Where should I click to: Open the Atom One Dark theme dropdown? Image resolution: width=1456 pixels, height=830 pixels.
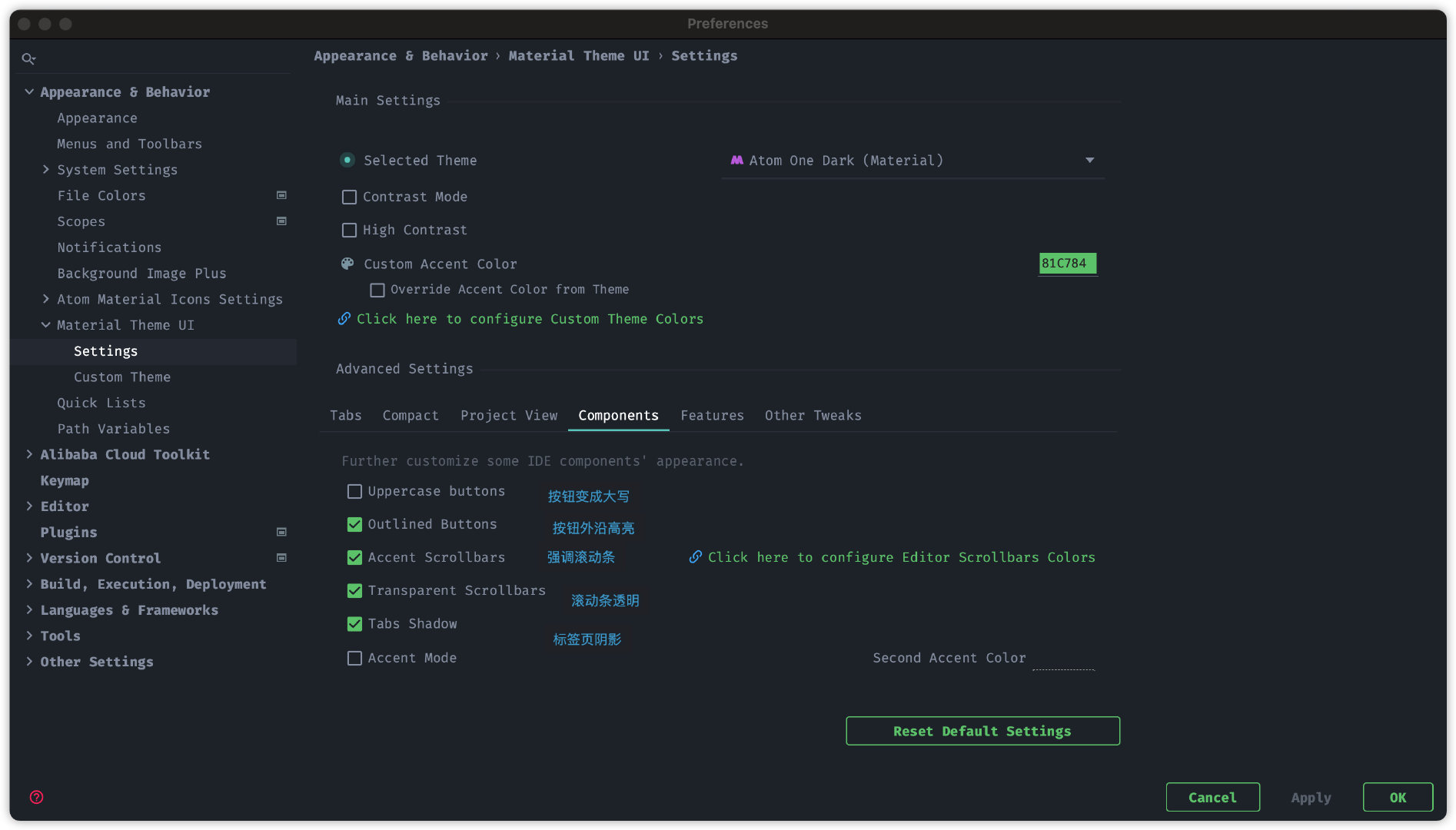click(x=912, y=161)
